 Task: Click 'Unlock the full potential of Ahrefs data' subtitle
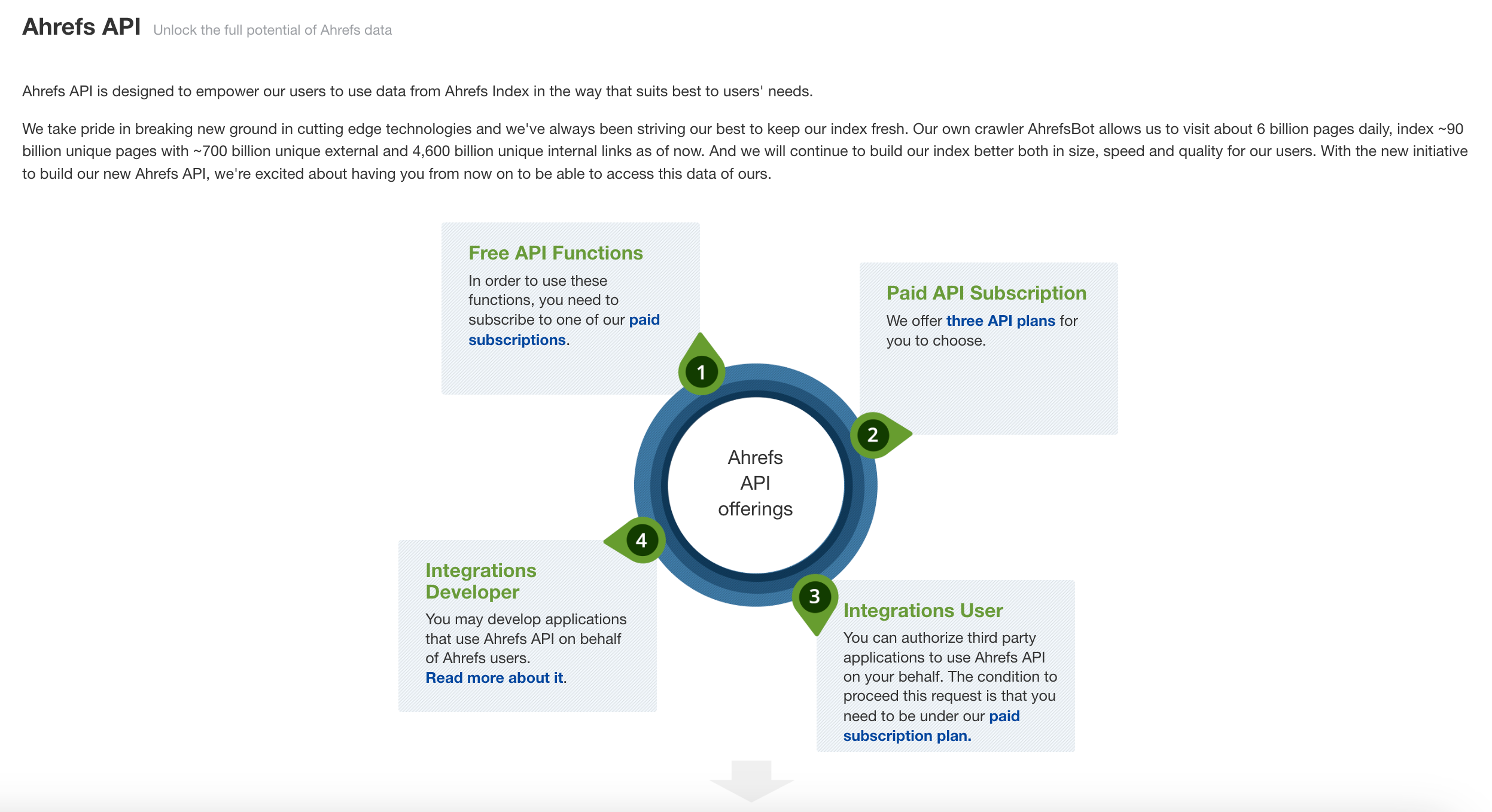click(272, 30)
